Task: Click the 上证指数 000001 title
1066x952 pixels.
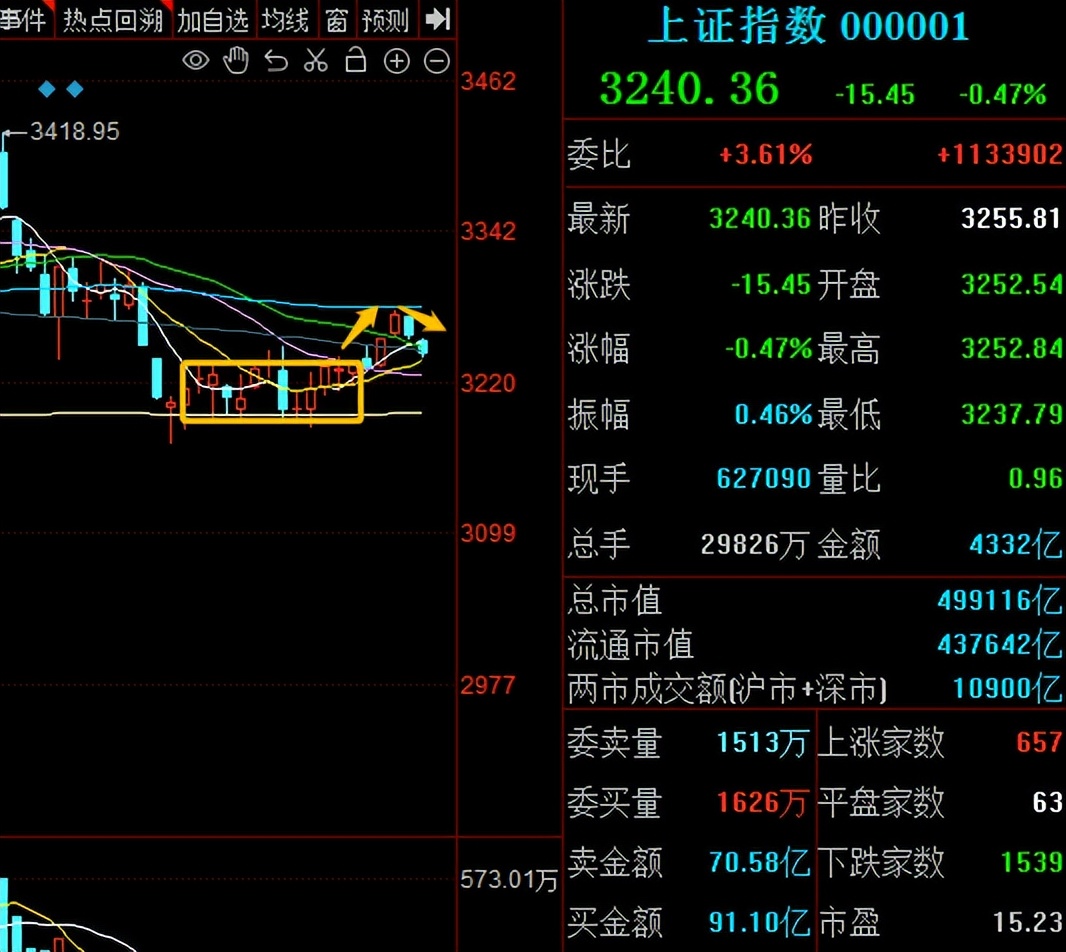Action: point(808,27)
